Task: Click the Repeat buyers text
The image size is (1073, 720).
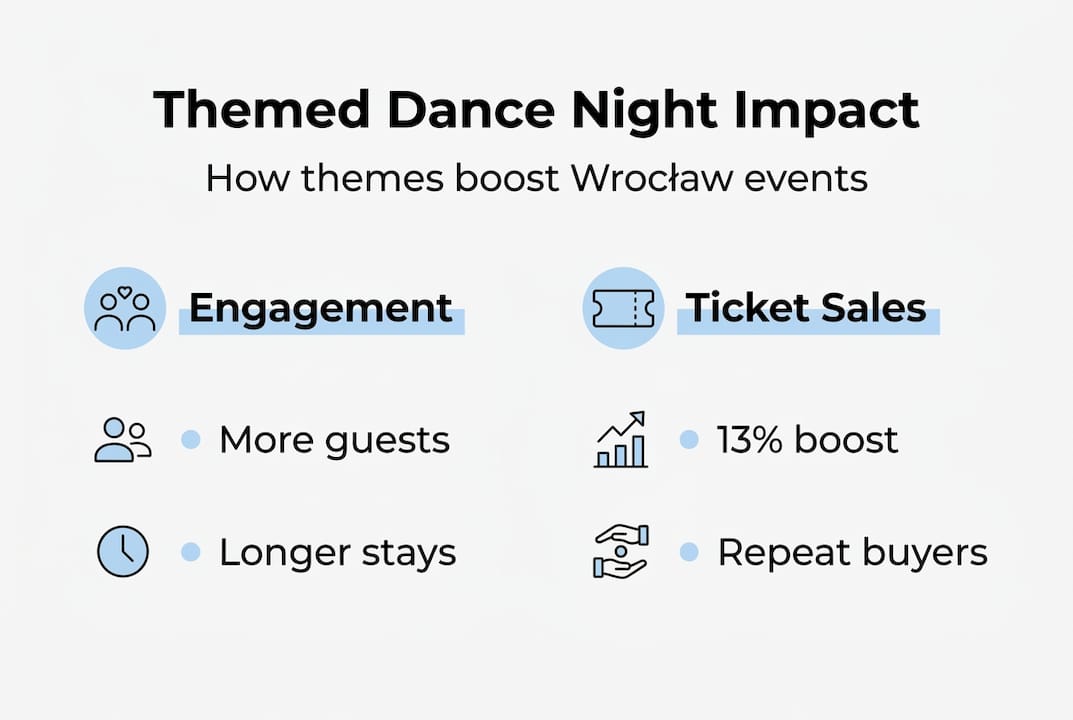Action: [x=852, y=552]
